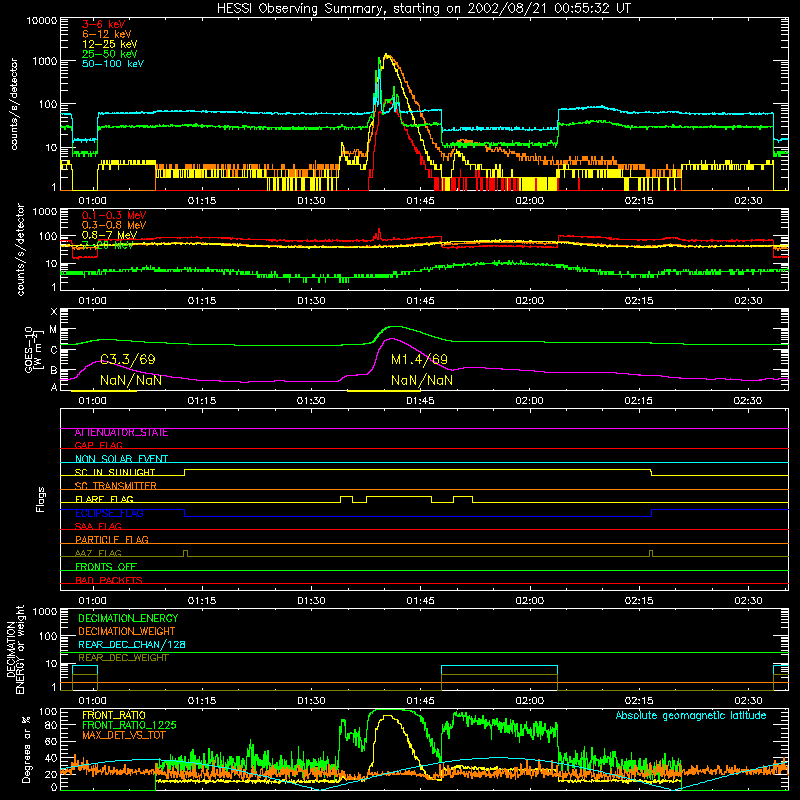Click the M class label on GOES axis

point(53,330)
